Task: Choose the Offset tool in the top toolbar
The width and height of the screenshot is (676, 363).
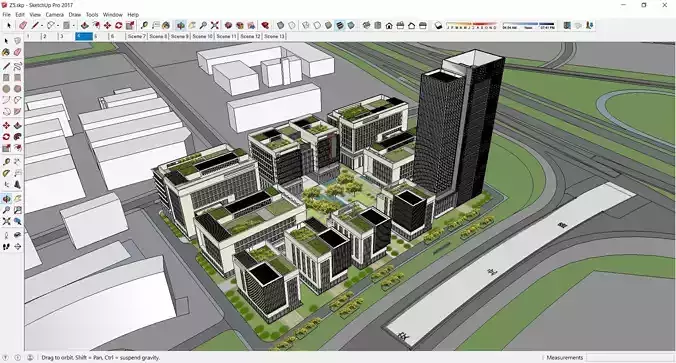Action: (96, 25)
